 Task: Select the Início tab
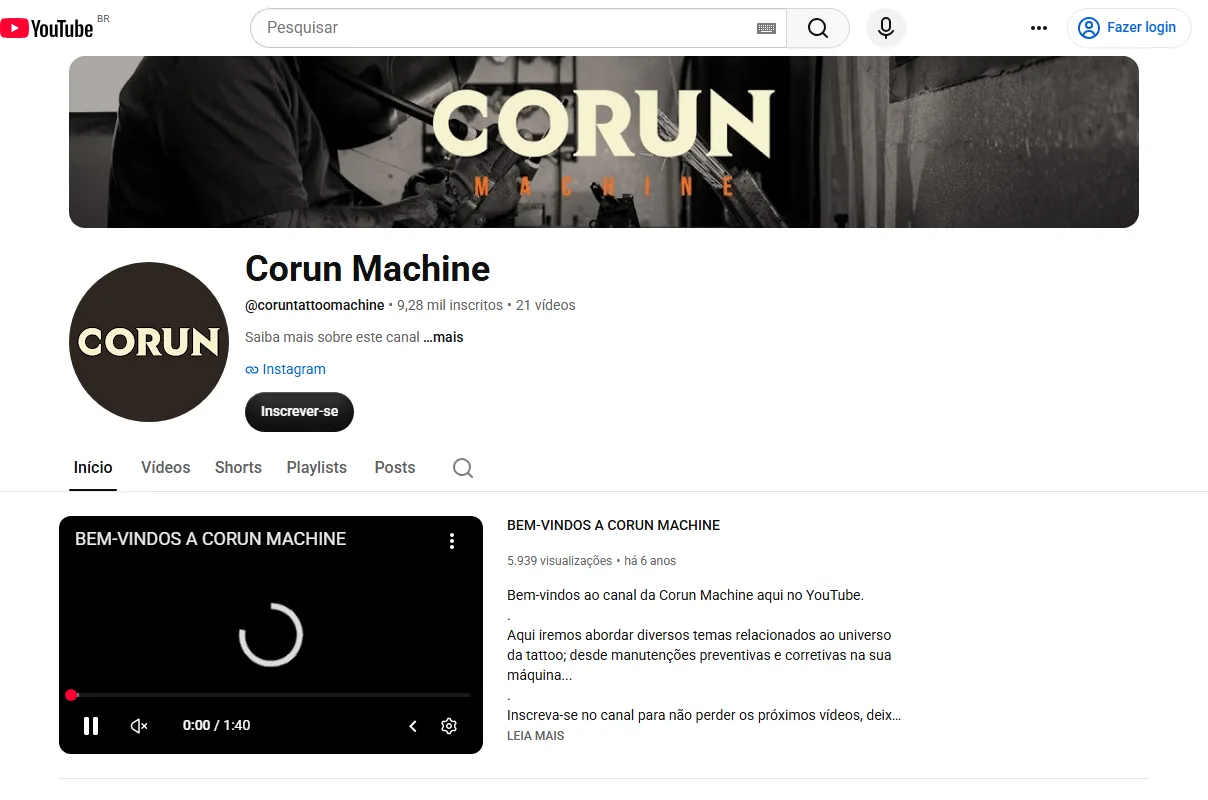pyautogui.click(x=93, y=467)
